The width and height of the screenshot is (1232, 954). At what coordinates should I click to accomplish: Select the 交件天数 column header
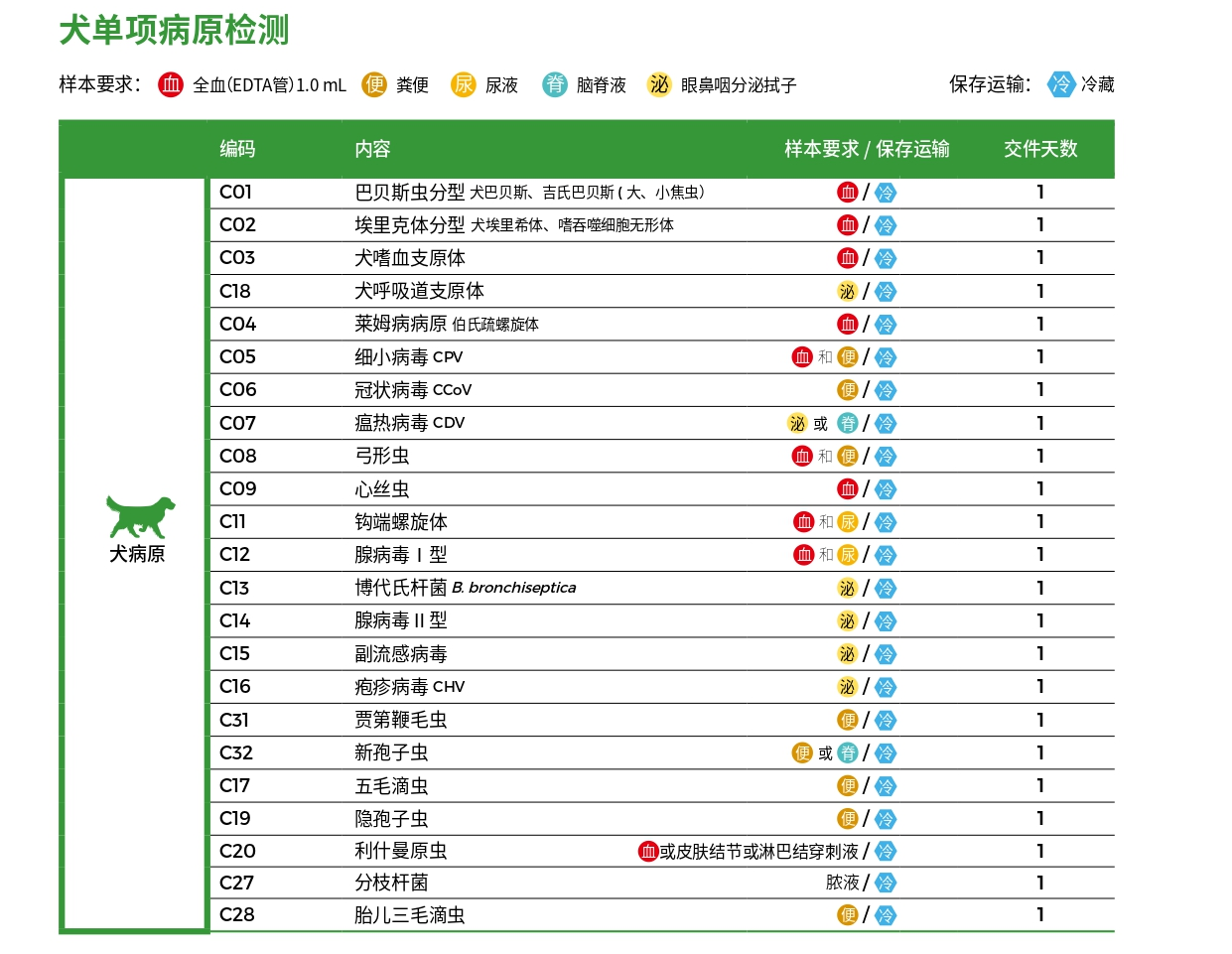tap(1039, 149)
